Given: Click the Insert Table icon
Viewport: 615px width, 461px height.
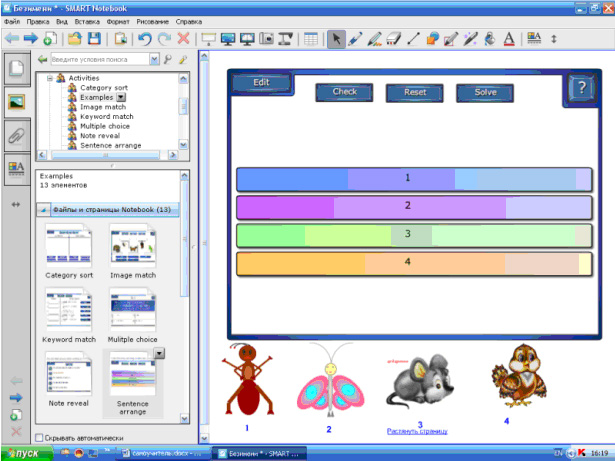Looking at the screenshot, I should click(312, 39).
